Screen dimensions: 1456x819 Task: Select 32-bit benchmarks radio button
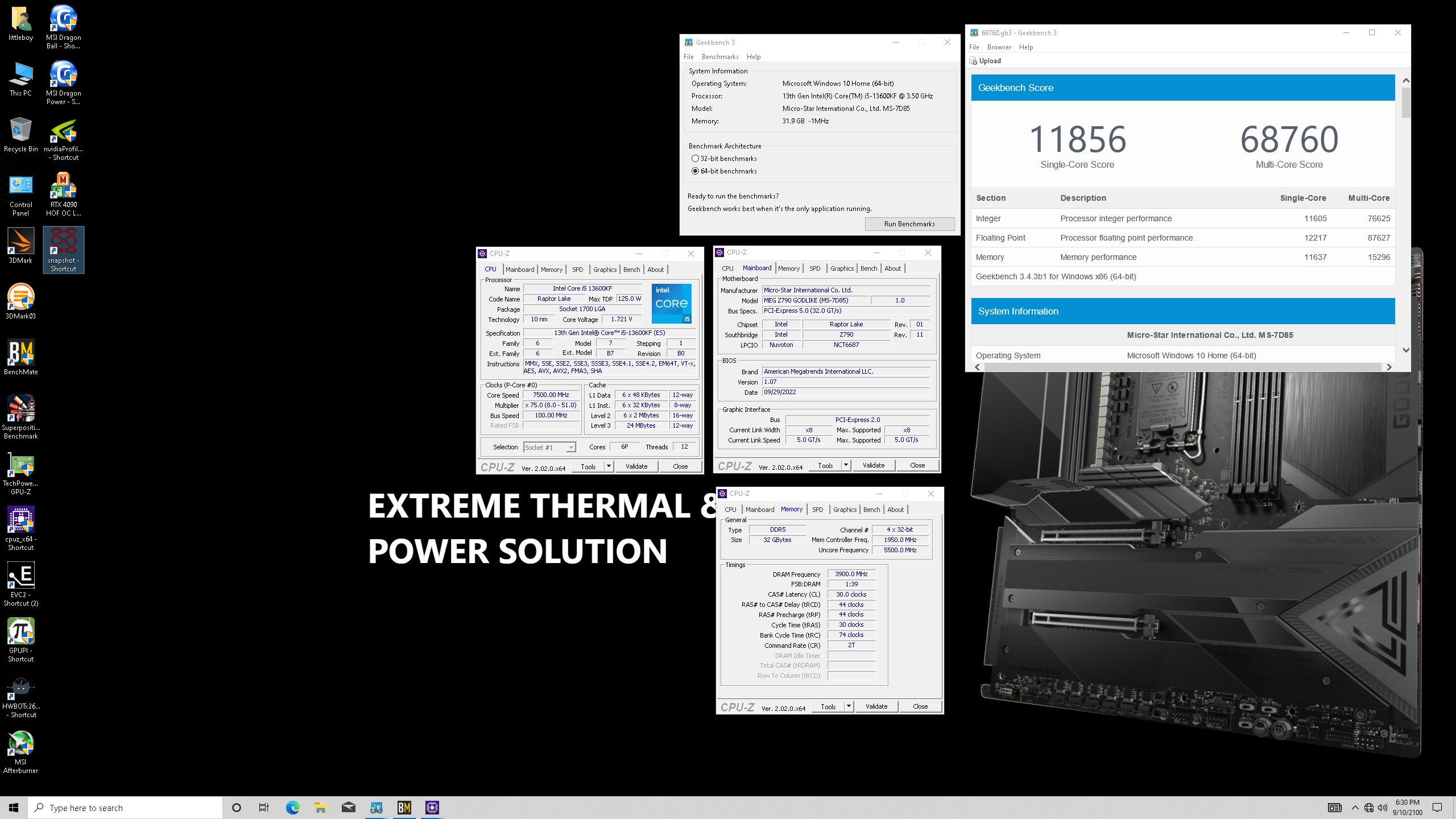tap(695, 159)
